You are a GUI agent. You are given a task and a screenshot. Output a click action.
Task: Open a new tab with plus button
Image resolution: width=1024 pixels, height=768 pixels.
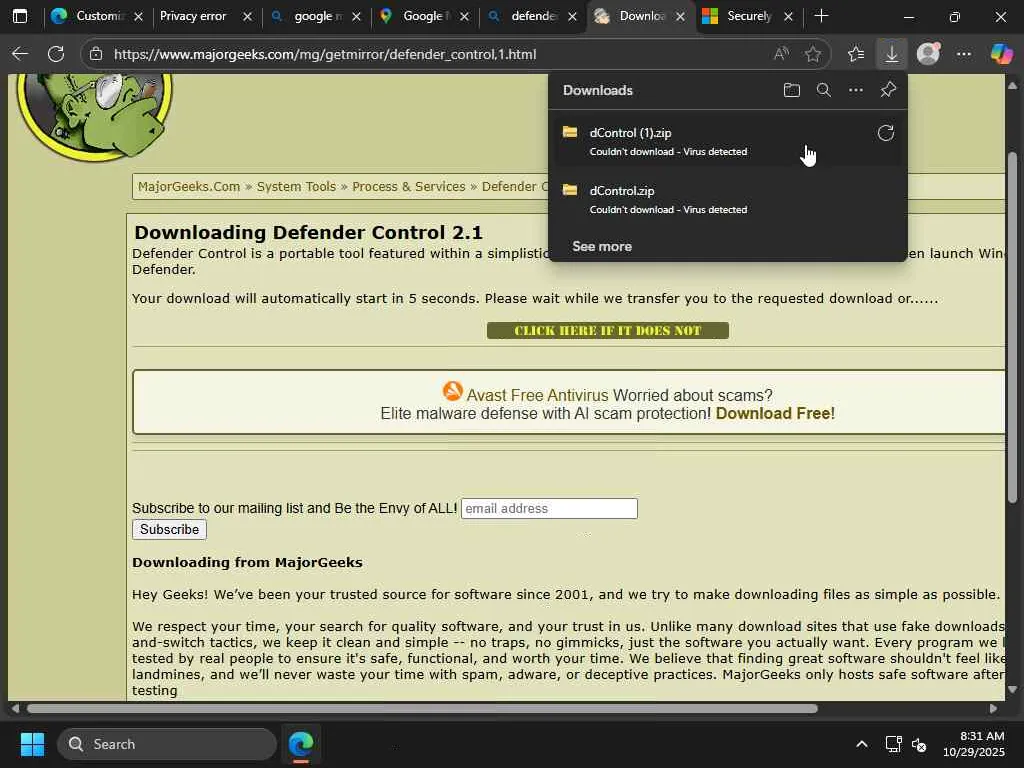click(822, 16)
